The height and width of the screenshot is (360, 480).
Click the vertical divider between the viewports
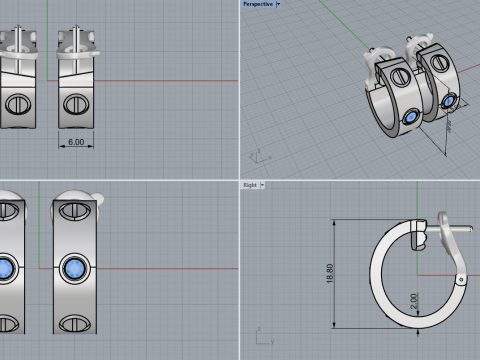tap(239, 180)
